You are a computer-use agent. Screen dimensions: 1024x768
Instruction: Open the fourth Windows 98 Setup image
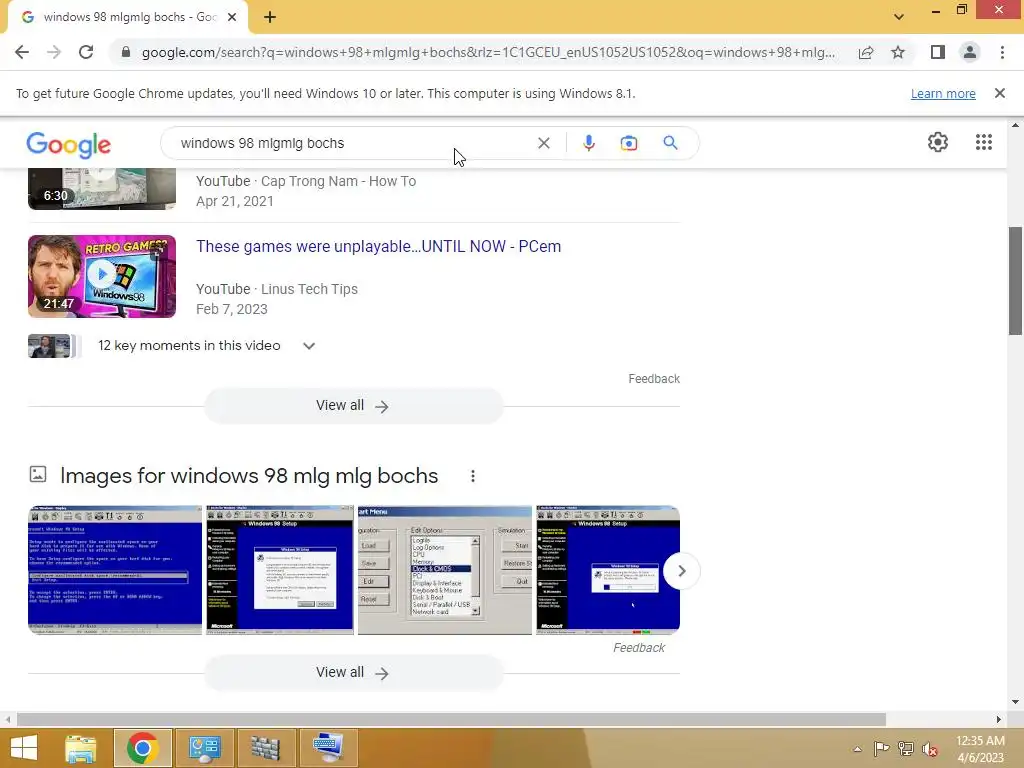click(608, 569)
